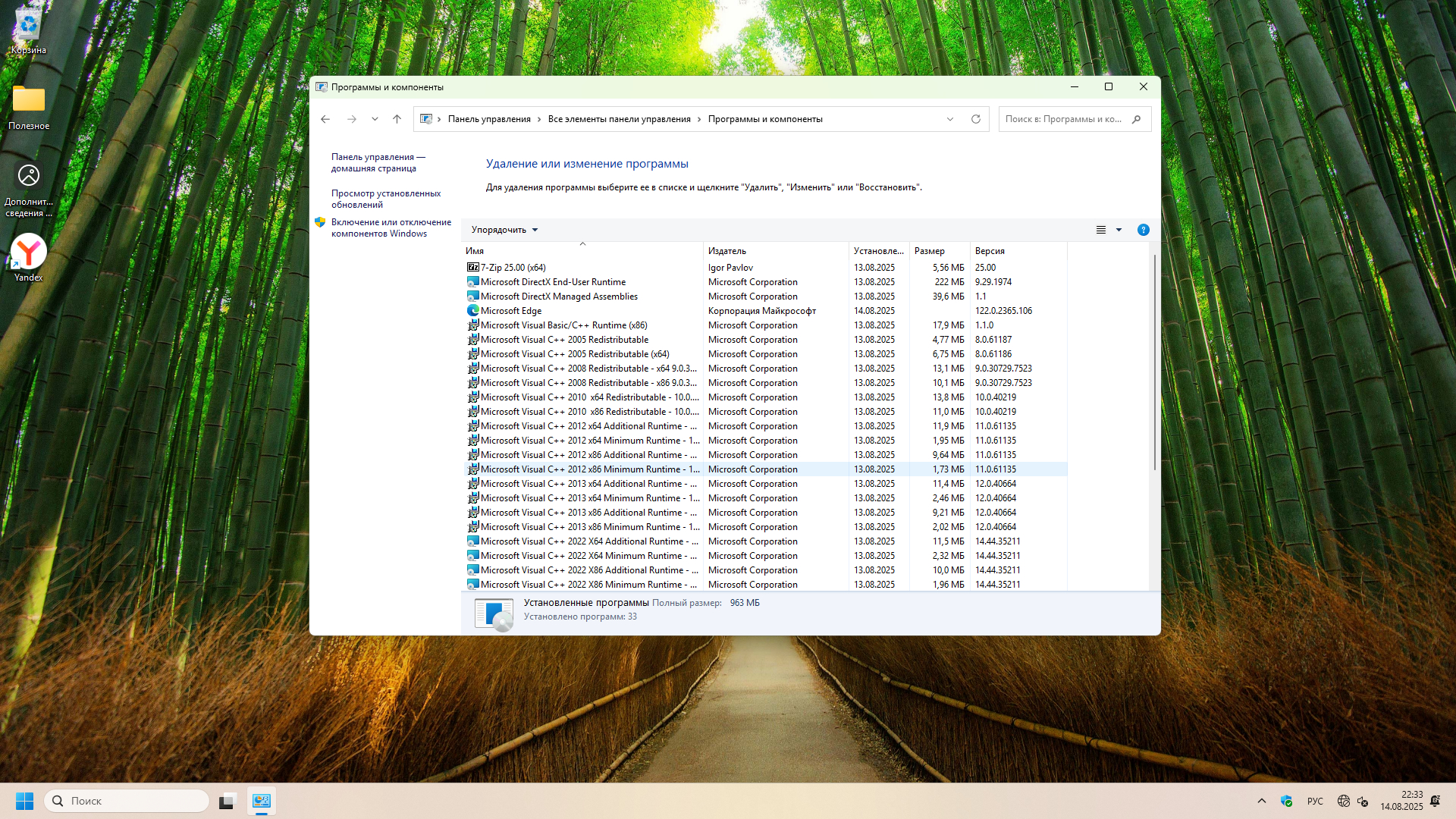Open Включение или отключение компонентов Windows
This screenshot has width=1456, height=819.
391,227
